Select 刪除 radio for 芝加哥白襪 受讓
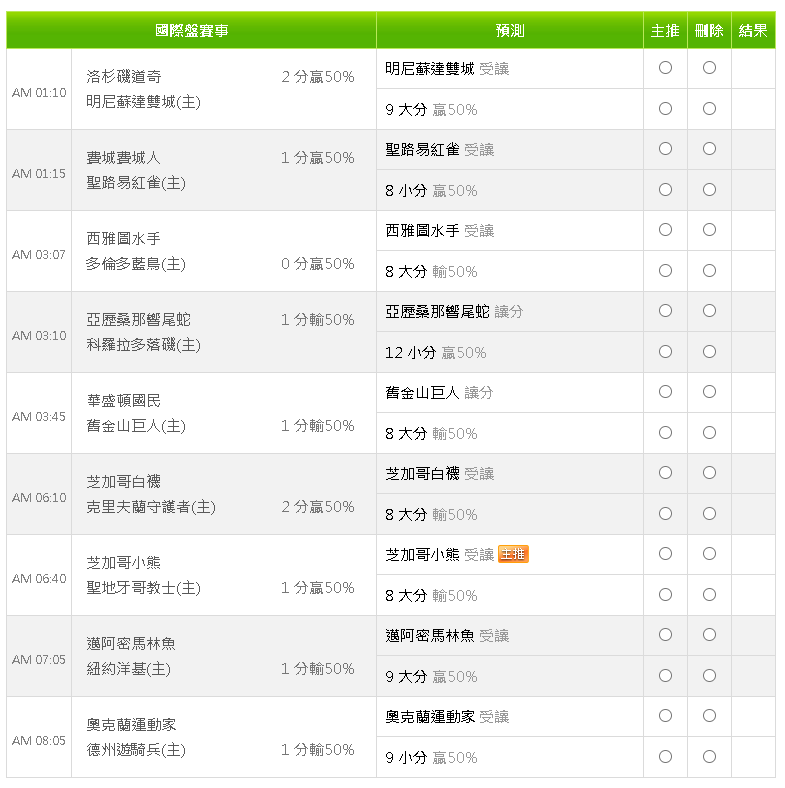 (x=709, y=472)
